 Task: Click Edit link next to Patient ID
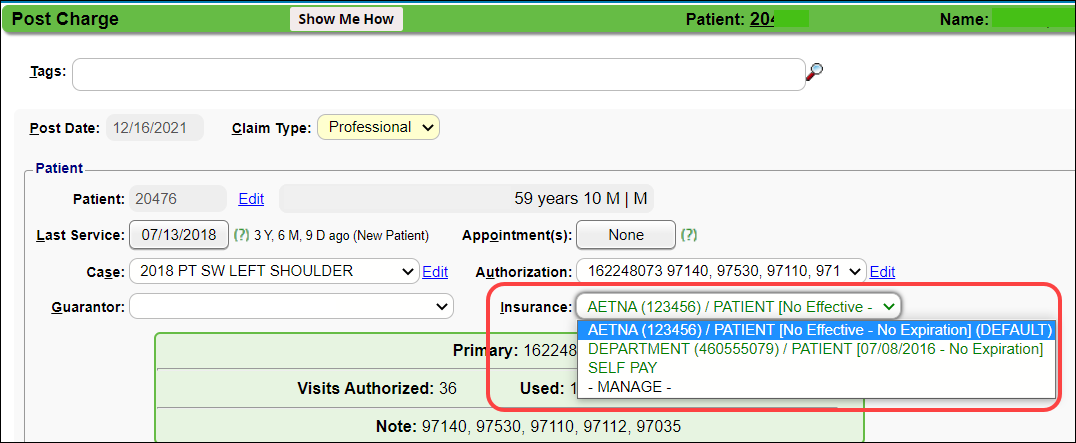click(x=251, y=199)
